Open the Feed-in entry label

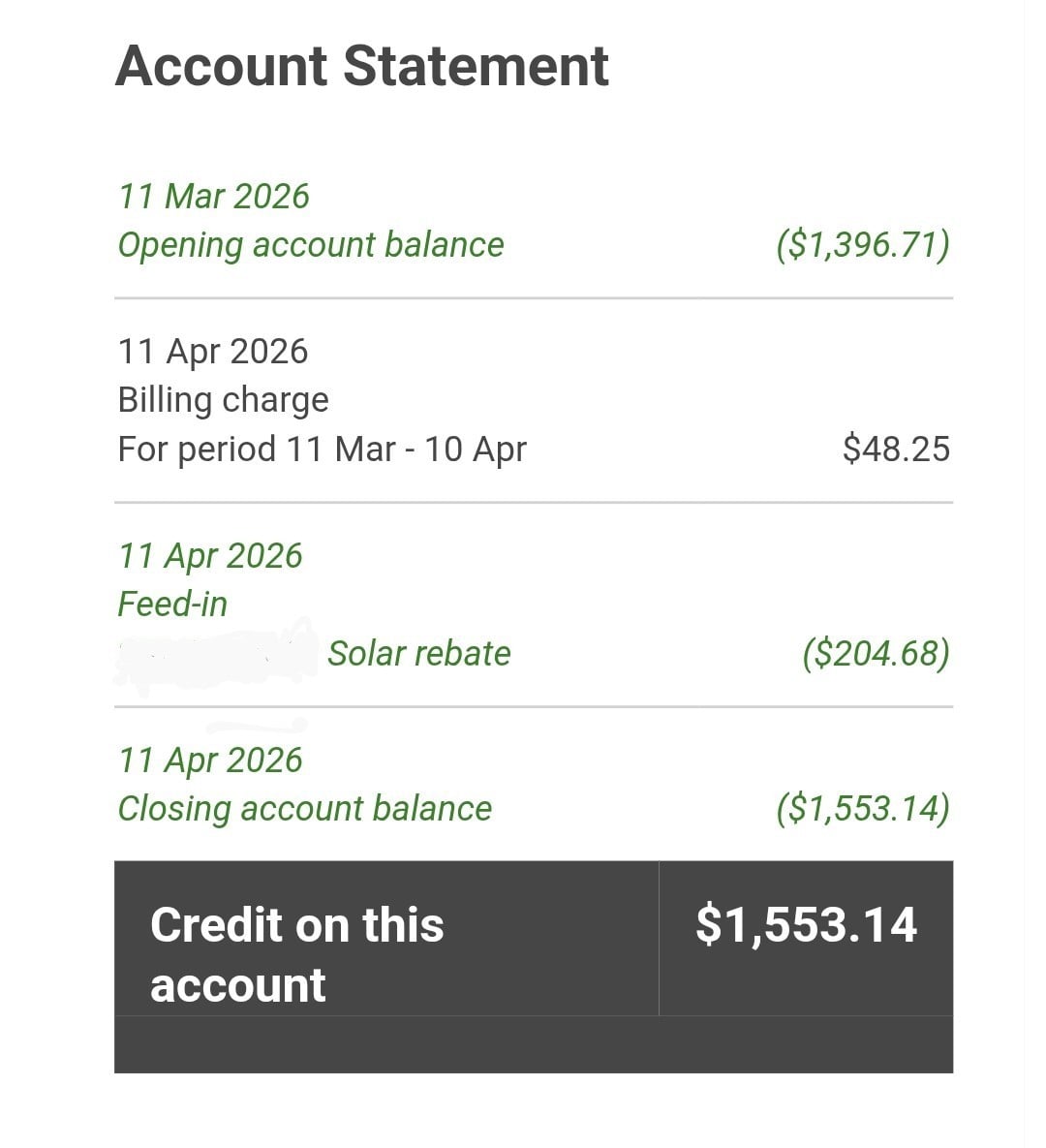(172, 605)
